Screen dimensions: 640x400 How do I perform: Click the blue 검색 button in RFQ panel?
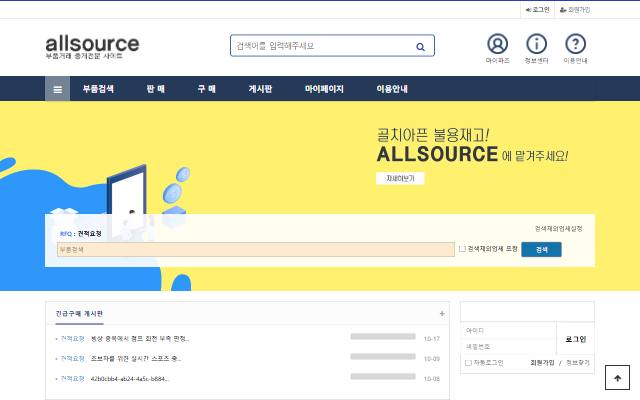[x=541, y=249]
